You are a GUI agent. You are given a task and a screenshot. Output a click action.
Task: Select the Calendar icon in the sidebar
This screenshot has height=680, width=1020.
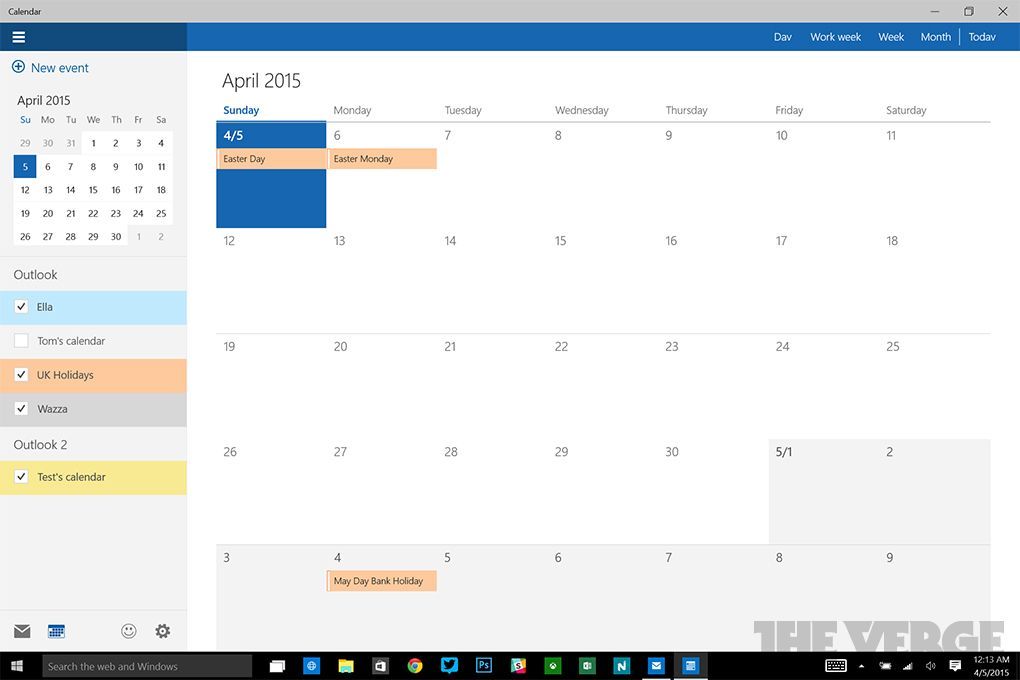point(56,631)
